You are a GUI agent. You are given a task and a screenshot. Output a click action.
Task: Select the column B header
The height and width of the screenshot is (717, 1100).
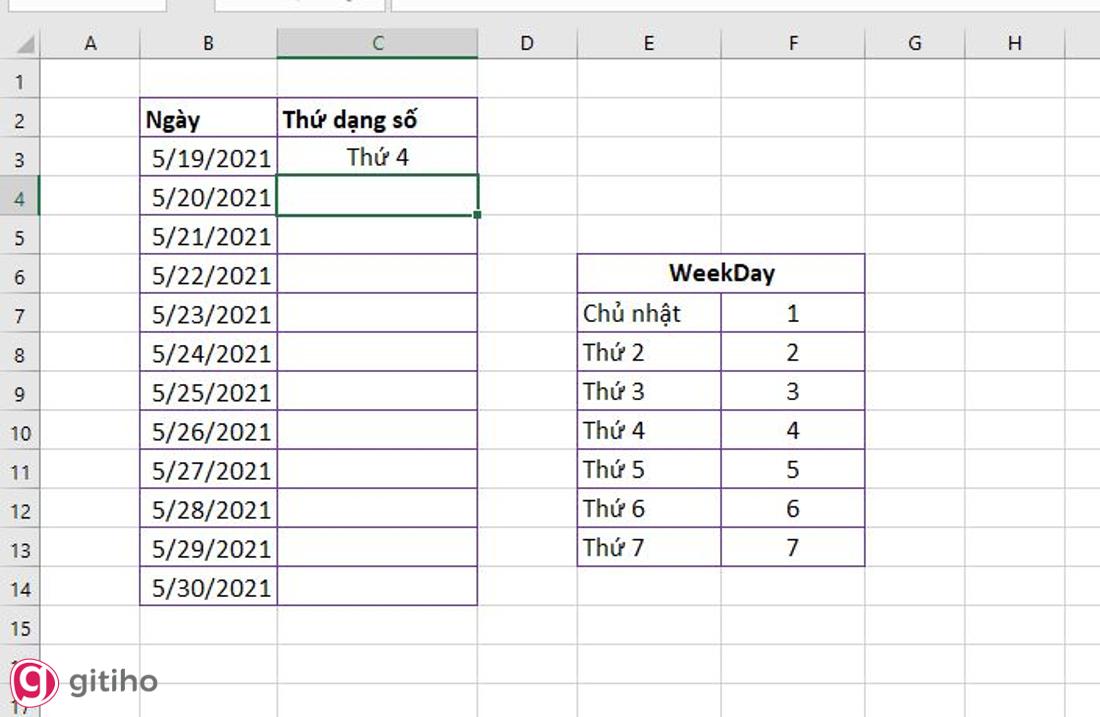tap(208, 43)
